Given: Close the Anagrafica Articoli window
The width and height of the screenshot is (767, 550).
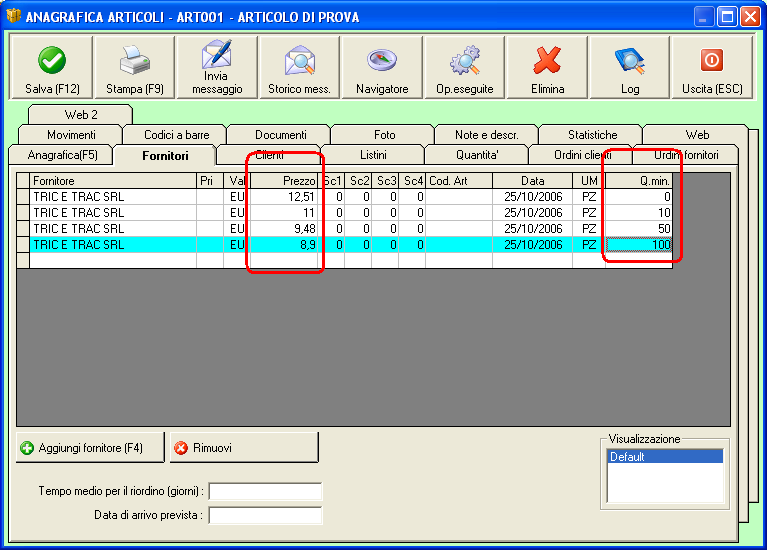Looking at the screenshot, I should pos(749,17).
